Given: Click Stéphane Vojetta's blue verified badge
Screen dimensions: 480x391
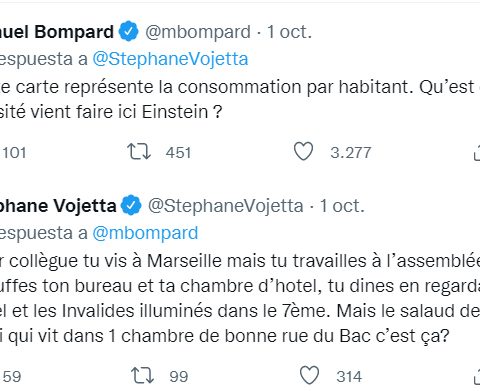Looking at the screenshot, I should pyautogui.click(x=131, y=205).
